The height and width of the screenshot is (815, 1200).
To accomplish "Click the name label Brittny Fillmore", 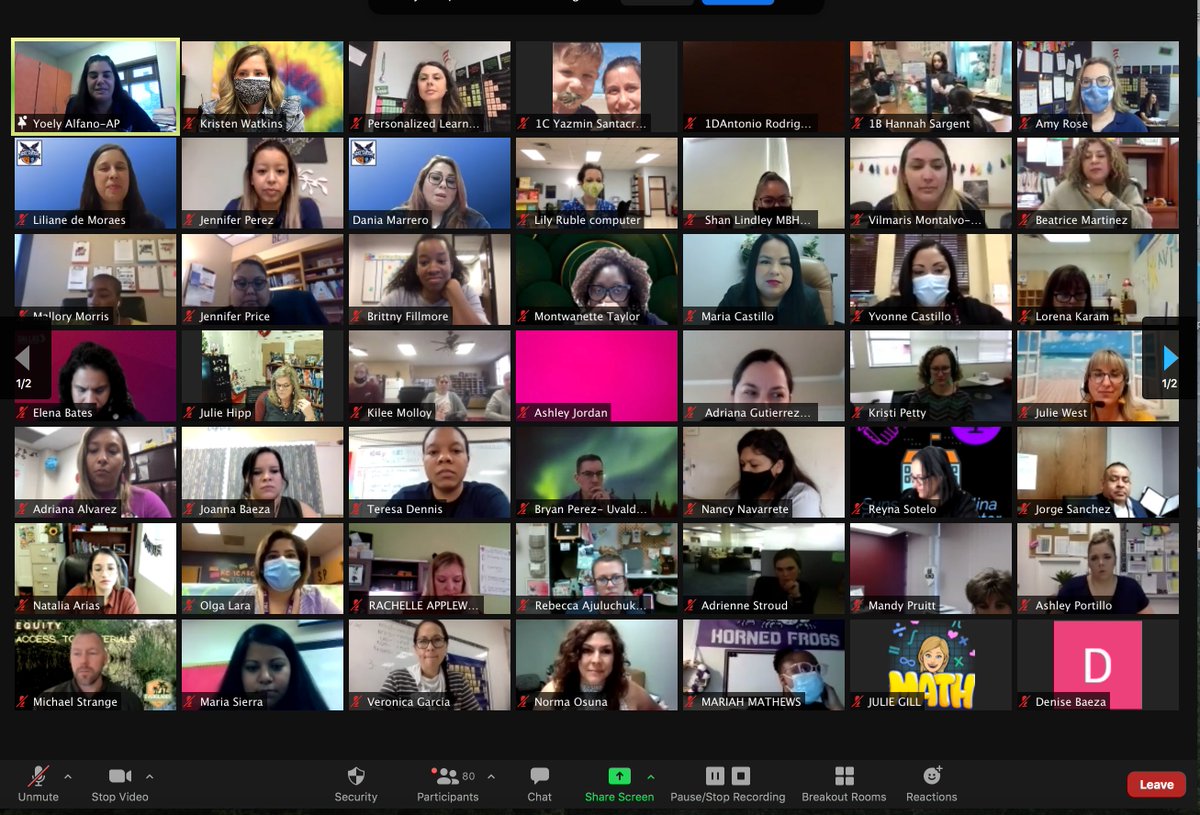I will click(x=406, y=316).
